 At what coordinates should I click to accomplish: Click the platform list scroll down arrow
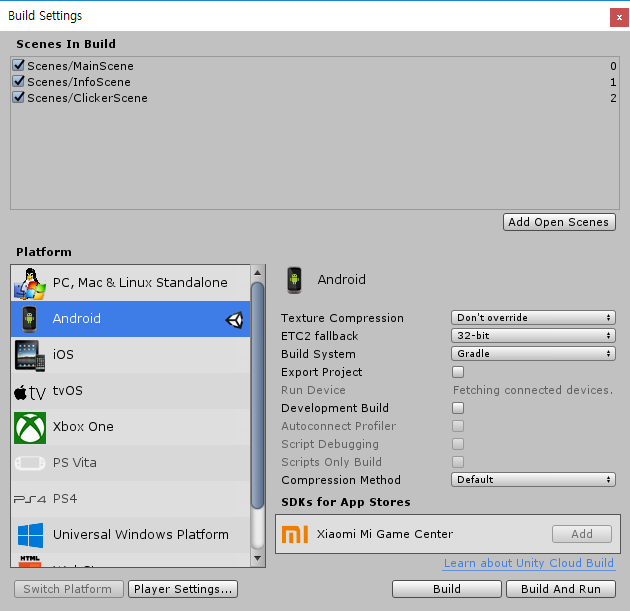[x=258, y=558]
